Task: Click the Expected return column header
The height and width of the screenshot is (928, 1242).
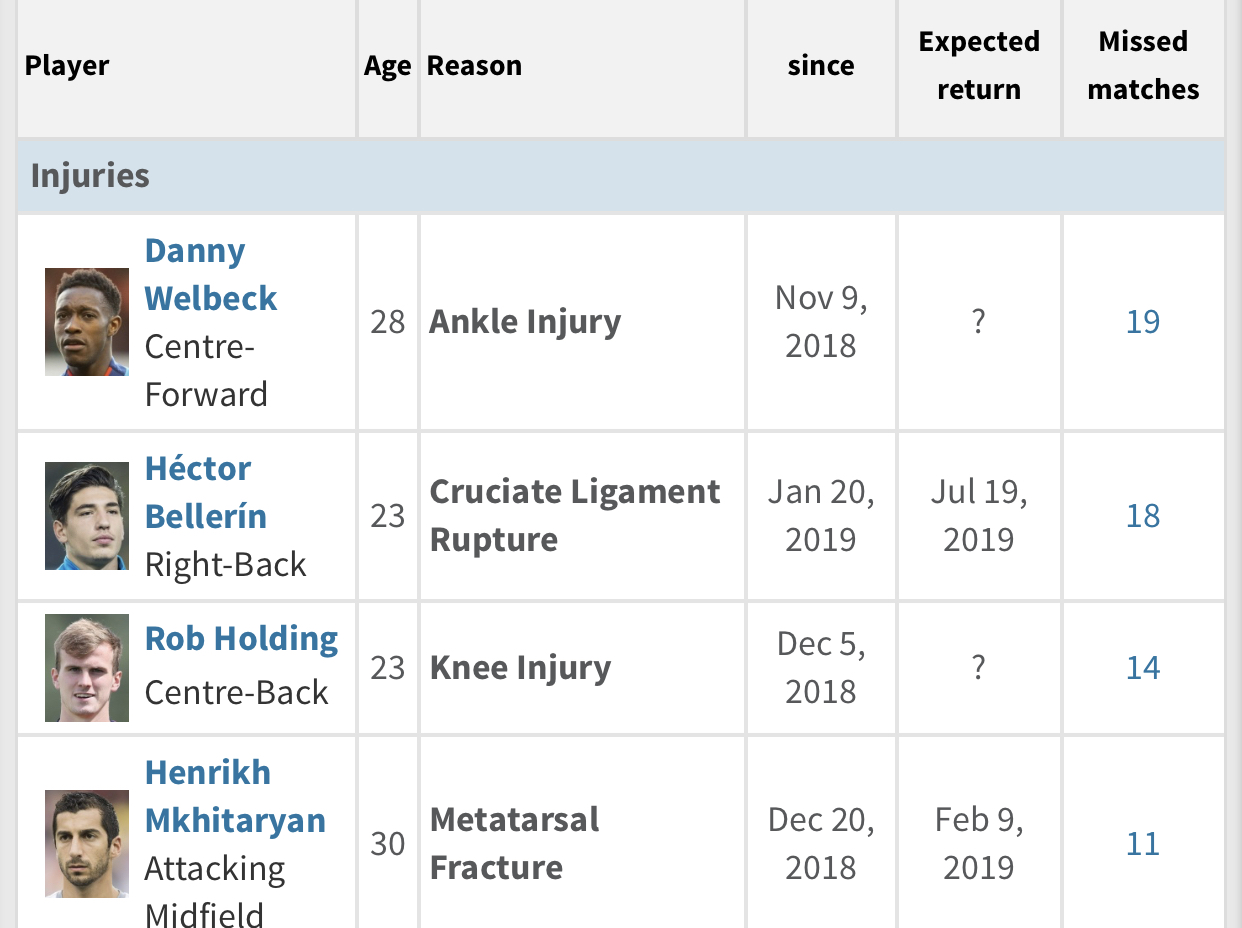Action: click(x=979, y=66)
